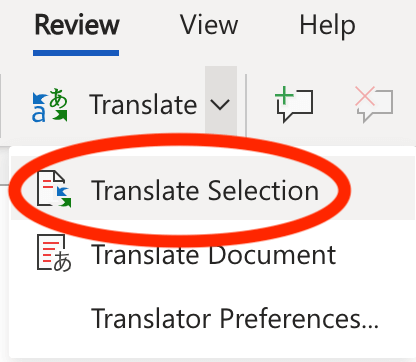Click the vertical separator after Translate

pyautogui.click(x=246, y=105)
